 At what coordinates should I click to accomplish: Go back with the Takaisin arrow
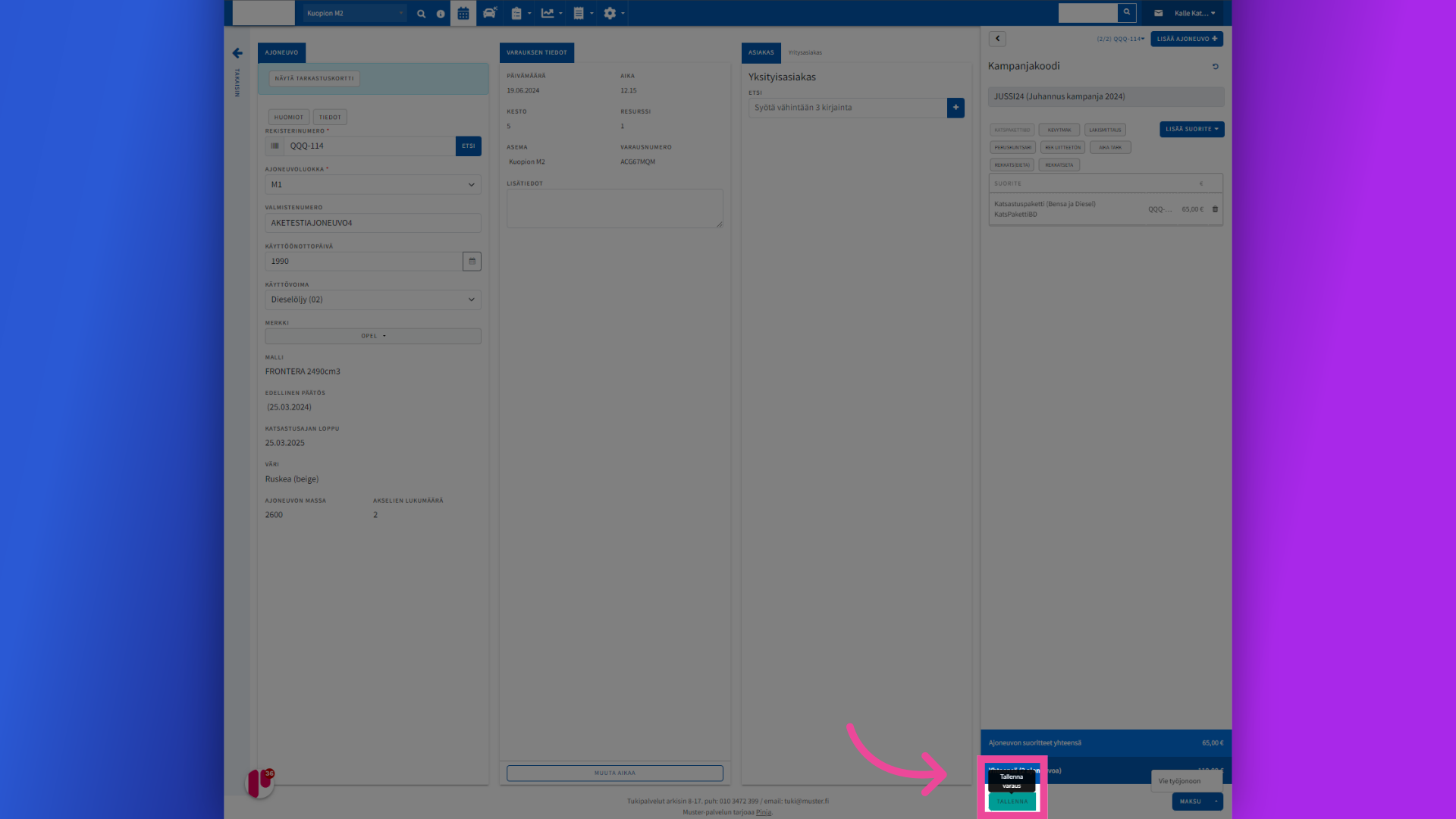pos(237,53)
